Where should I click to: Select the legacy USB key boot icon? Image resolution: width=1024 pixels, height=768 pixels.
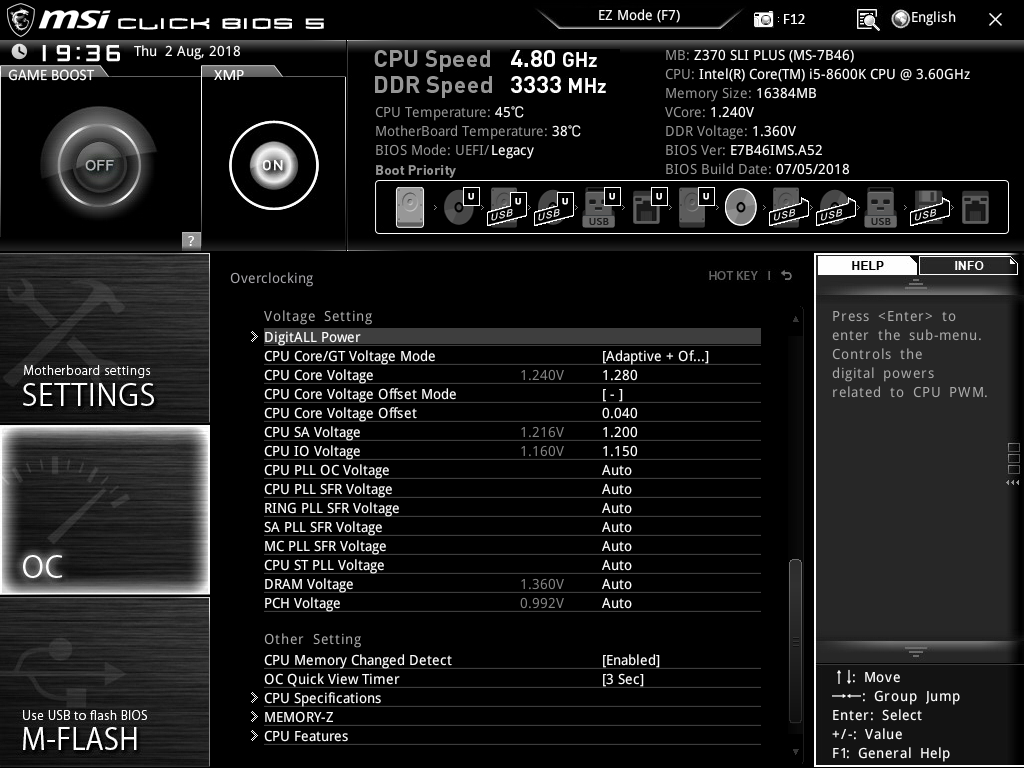click(x=880, y=208)
